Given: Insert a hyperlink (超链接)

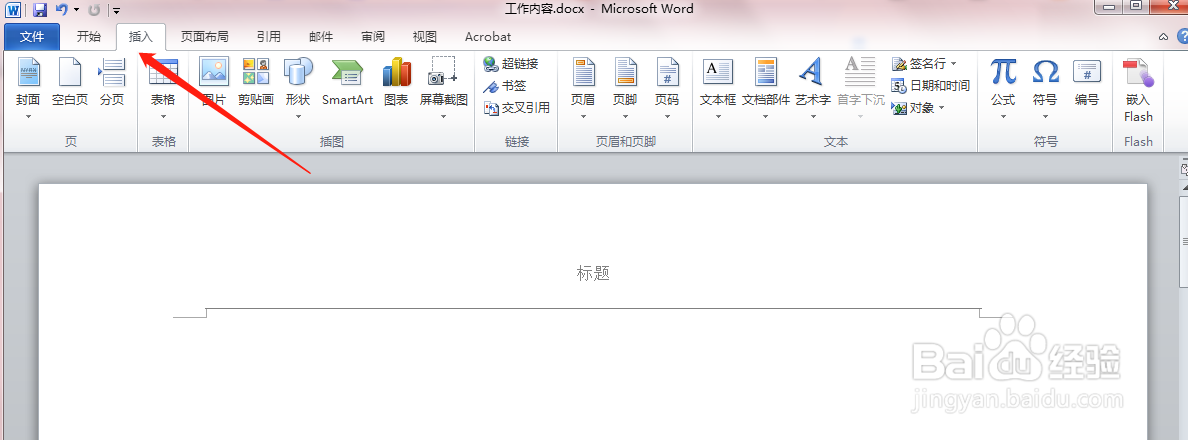Looking at the screenshot, I should [x=511, y=64].
